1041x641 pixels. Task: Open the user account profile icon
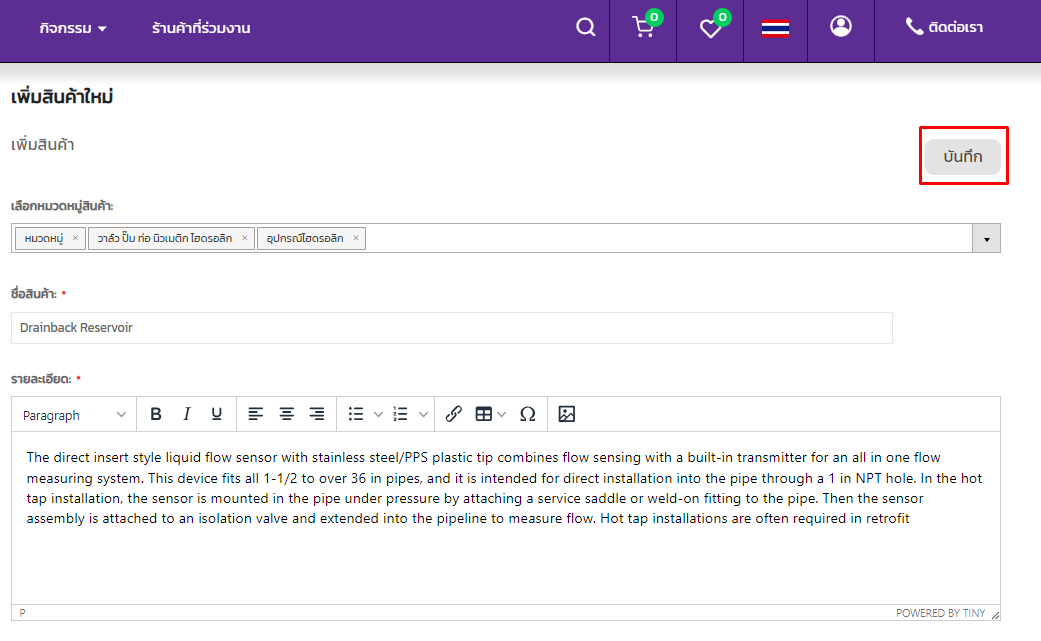coord(841,26)
